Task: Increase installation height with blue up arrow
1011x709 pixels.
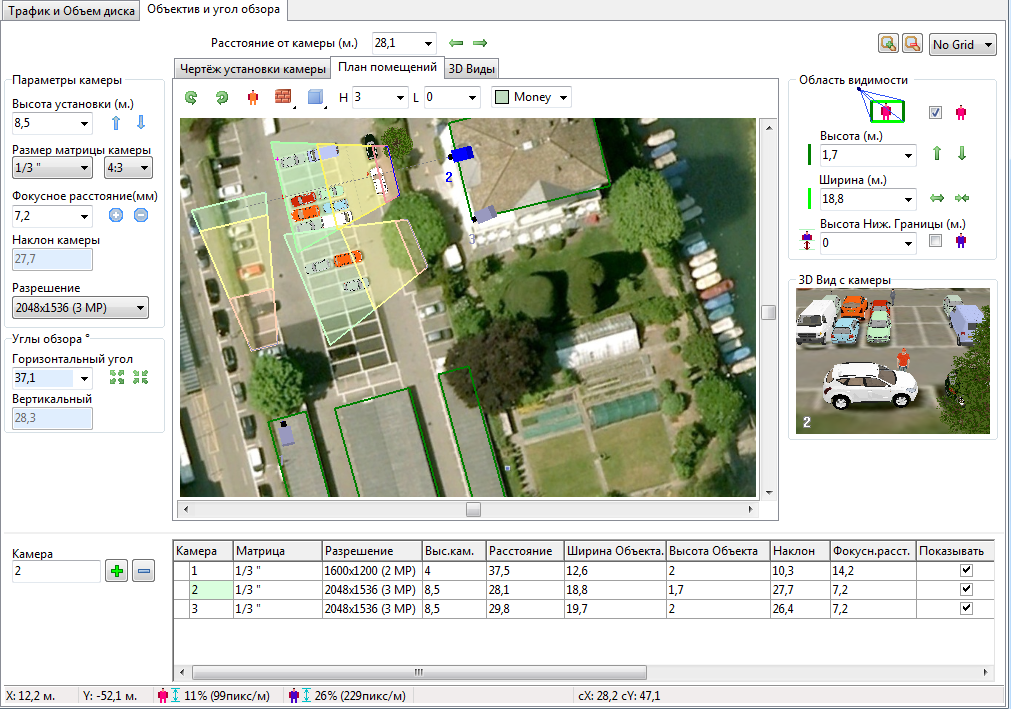Action: (116, 123)
